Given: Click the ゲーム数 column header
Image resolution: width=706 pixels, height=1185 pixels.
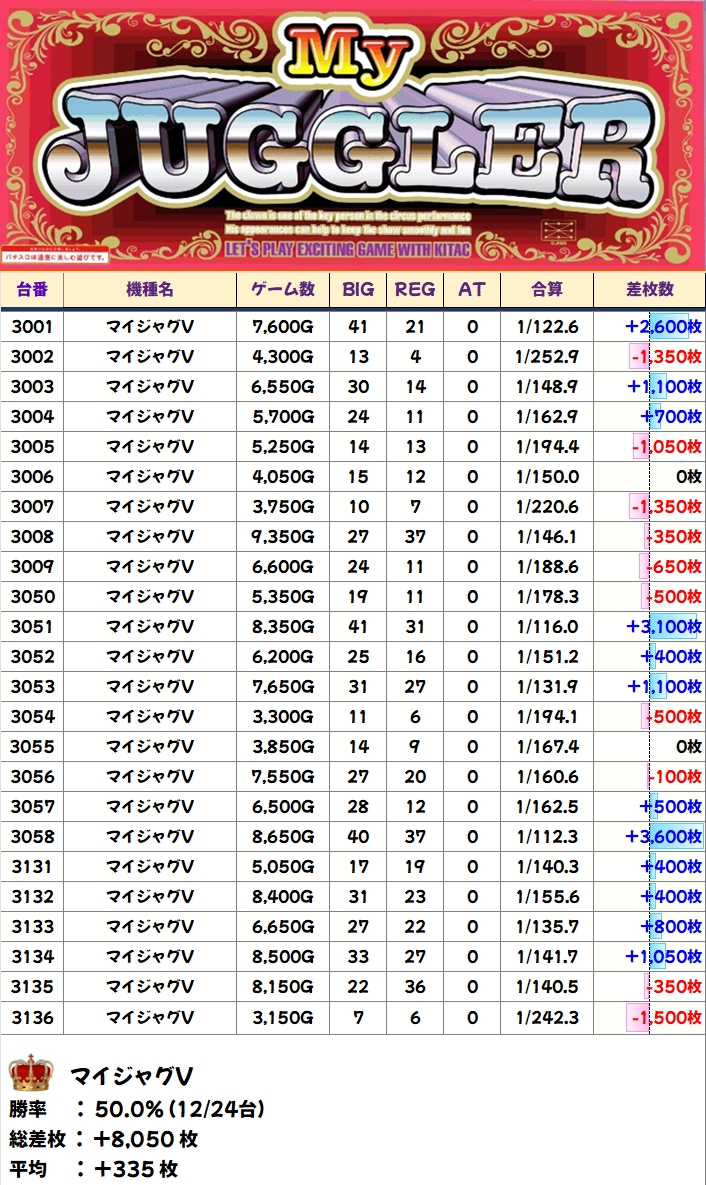Looking at the screenshot, I should [283, 289].
